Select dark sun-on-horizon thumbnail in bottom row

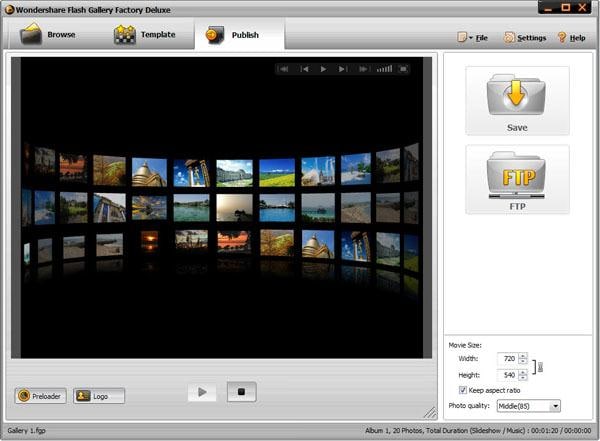click(x=149, y=241)
